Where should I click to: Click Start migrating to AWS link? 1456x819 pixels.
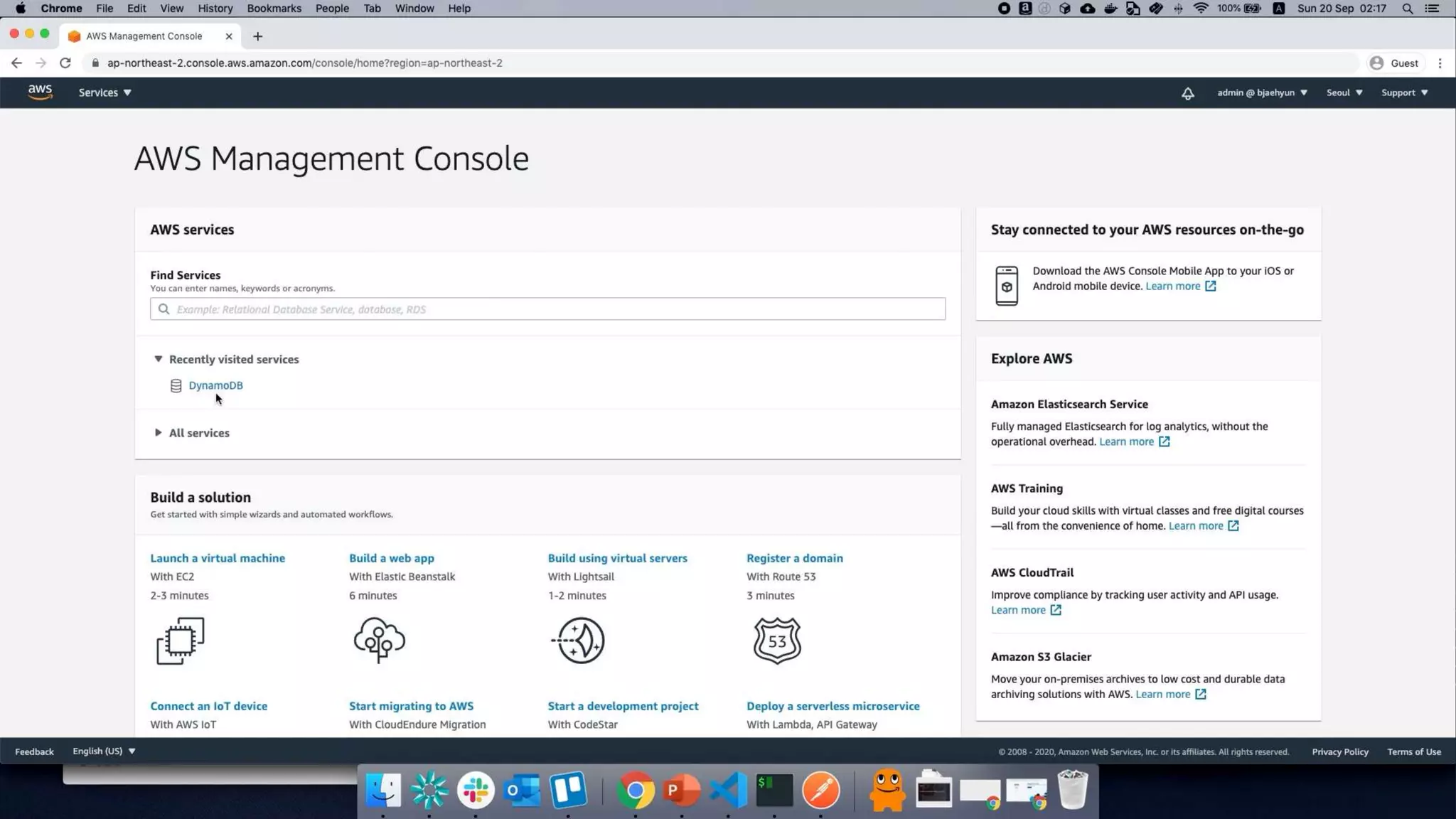pos(411,706)
